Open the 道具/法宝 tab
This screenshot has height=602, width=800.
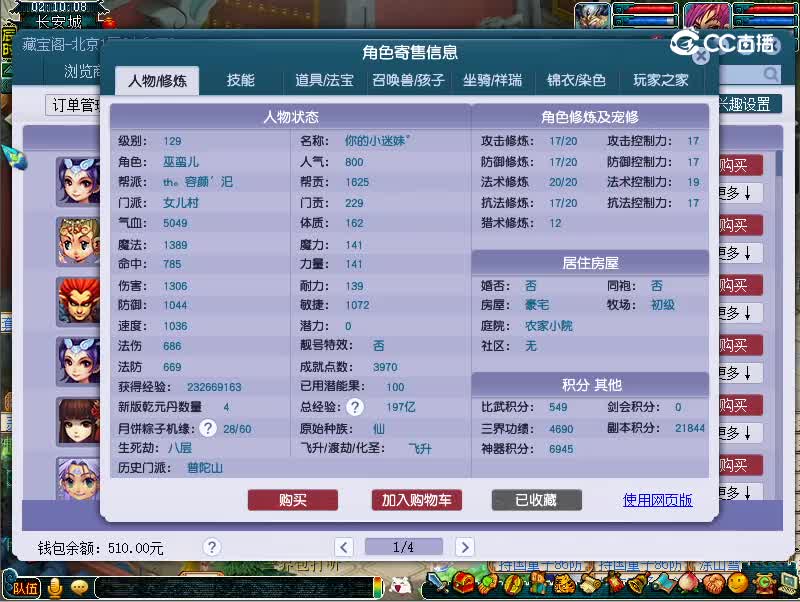[x=324, y=80]
